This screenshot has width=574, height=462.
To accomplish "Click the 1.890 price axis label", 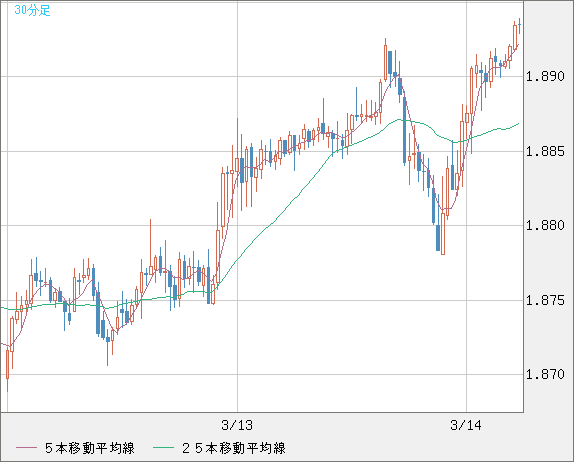I will coord(545,77).
